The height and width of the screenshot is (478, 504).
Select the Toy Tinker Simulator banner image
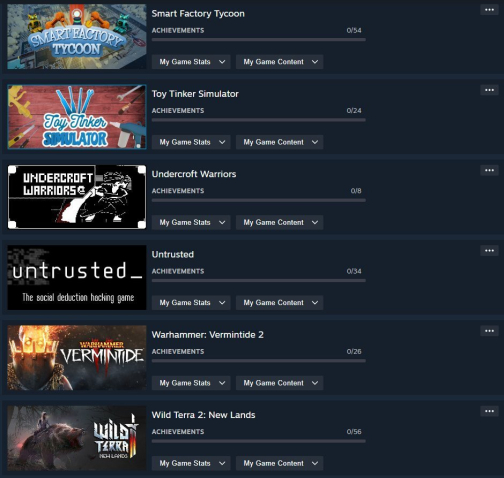click(x=77, y=117)
